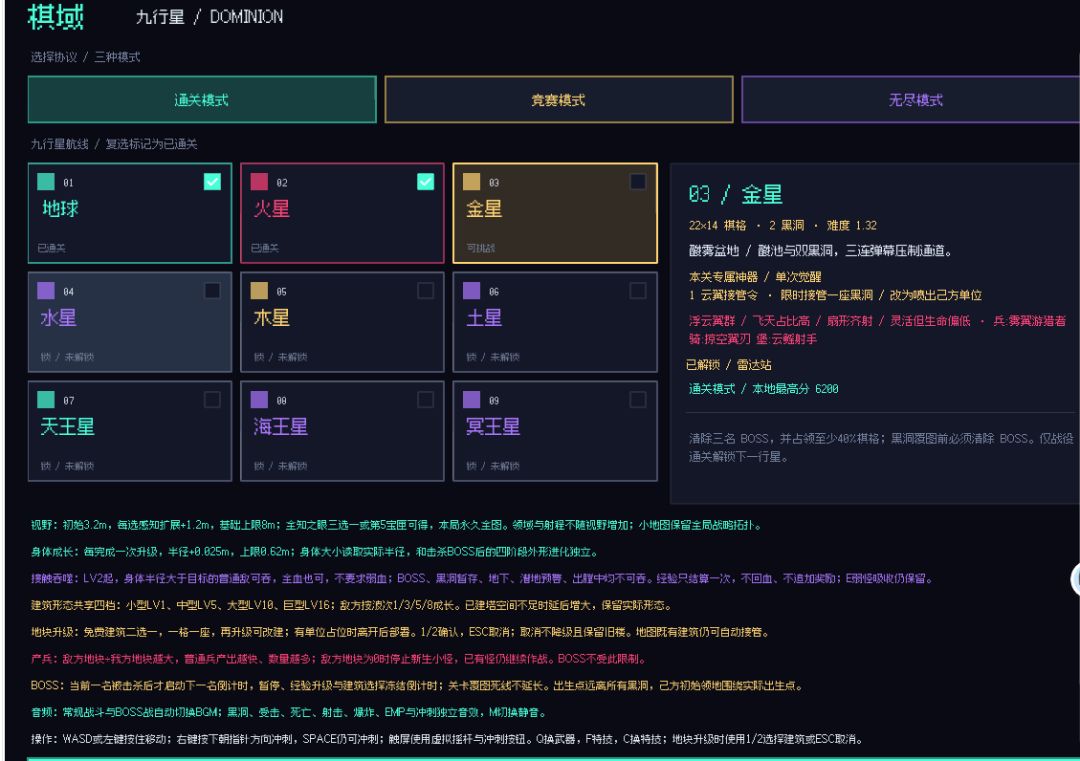Choose the 木星 planet name

[272, 317]
